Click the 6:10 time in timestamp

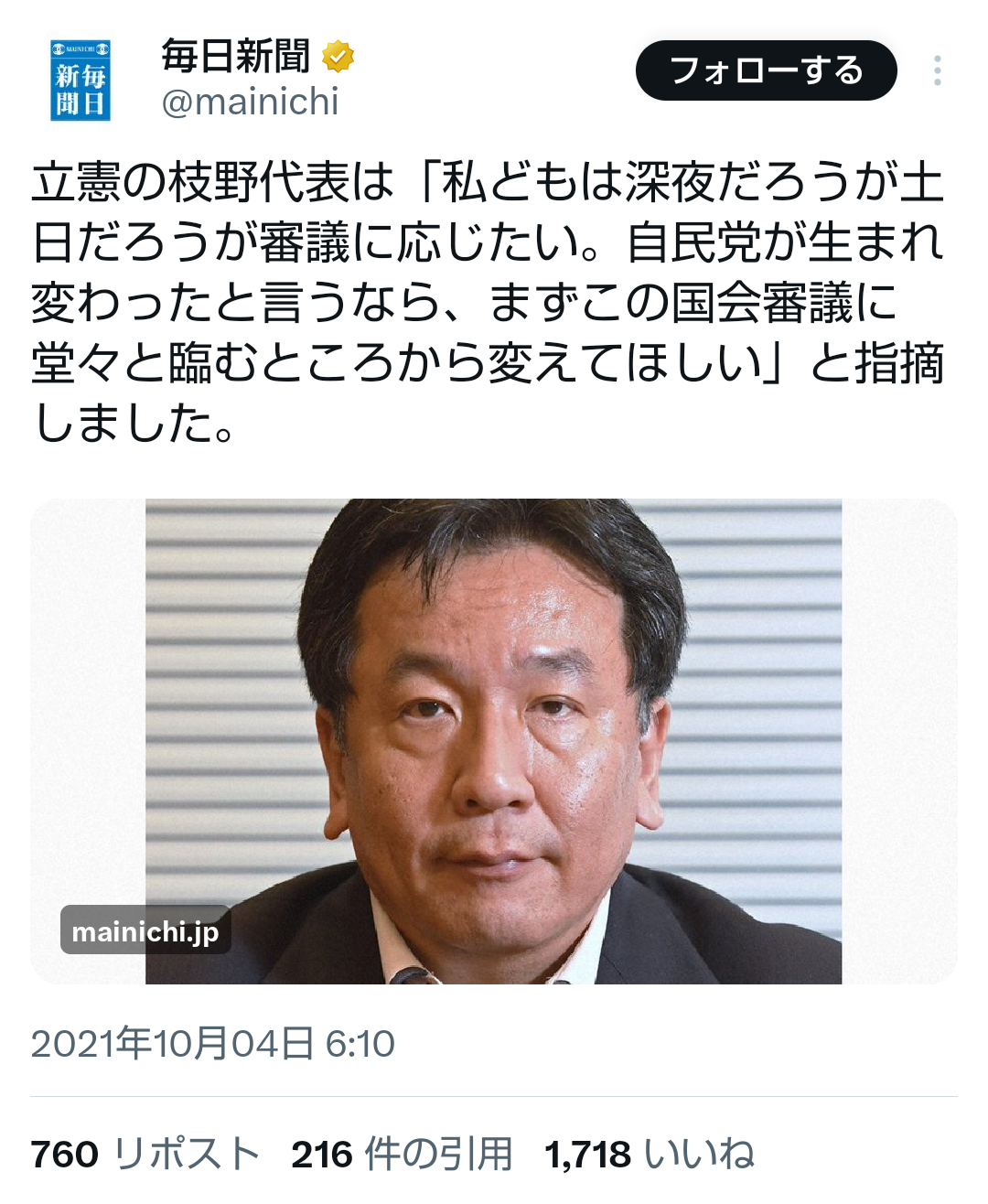[360, 1043]
